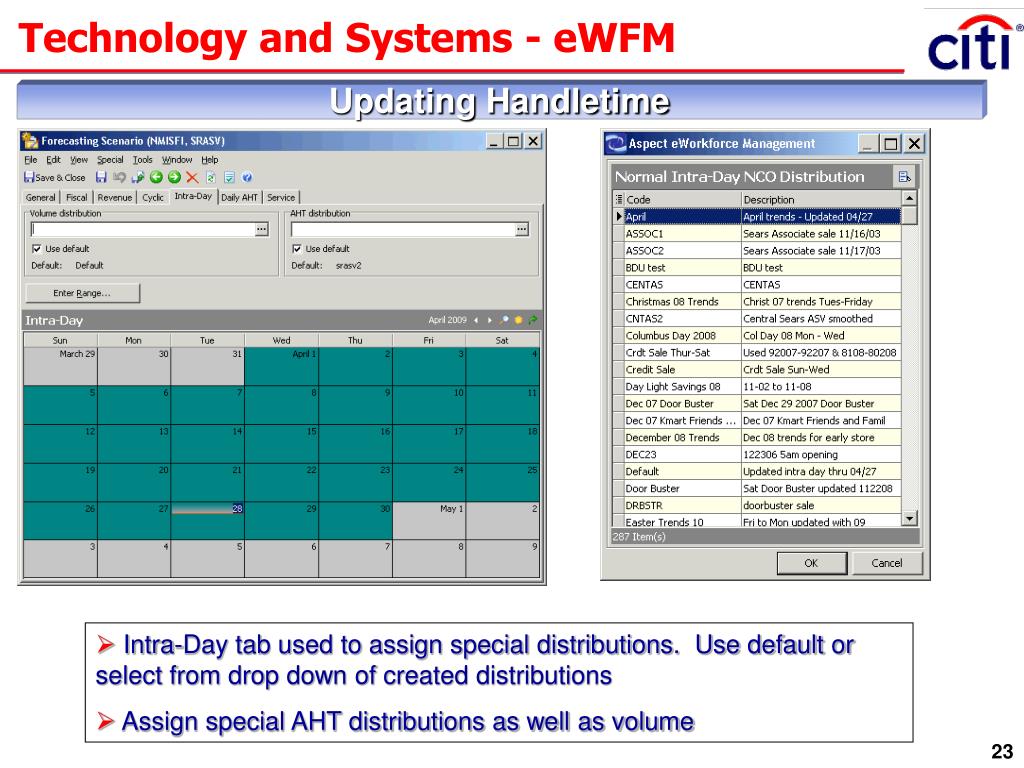
Task: Click the greyed Undo arrow icon
Action: [x=119, y=177]
